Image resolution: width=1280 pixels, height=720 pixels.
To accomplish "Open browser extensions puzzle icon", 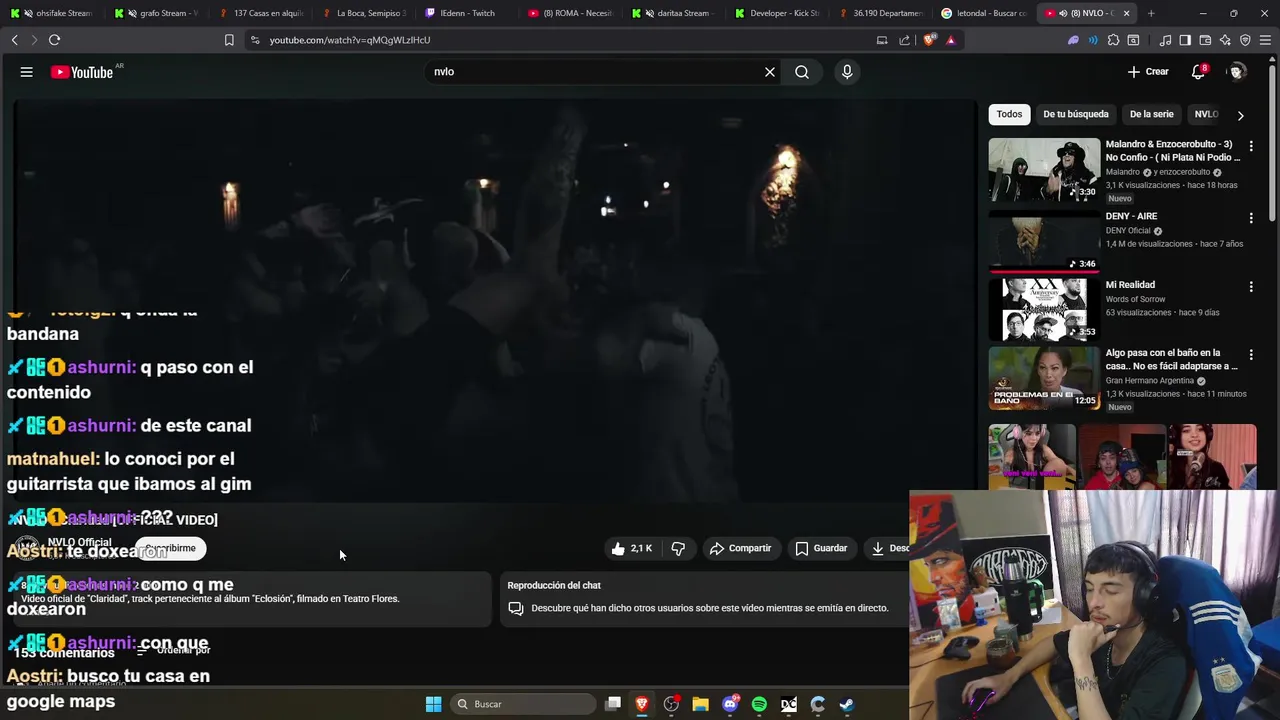I will point(1113,40).
